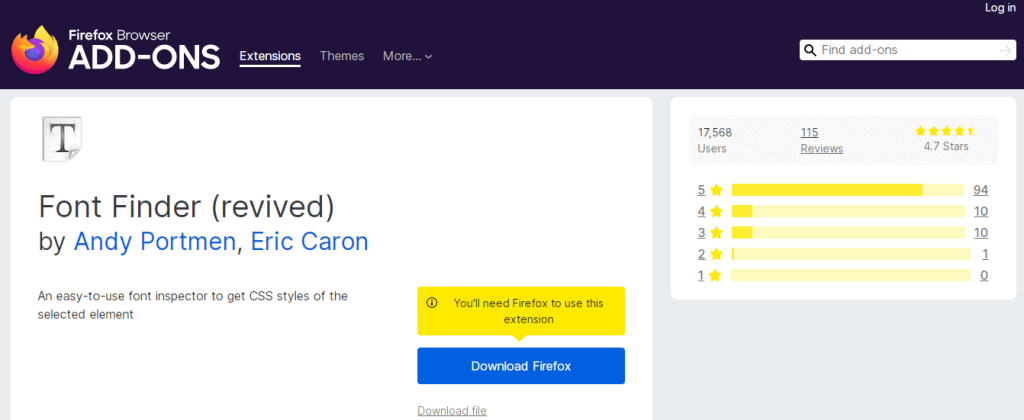Click the search magnifier icon
The image size is (1024, 420).
pyautogui.click(x=810, y=50)
